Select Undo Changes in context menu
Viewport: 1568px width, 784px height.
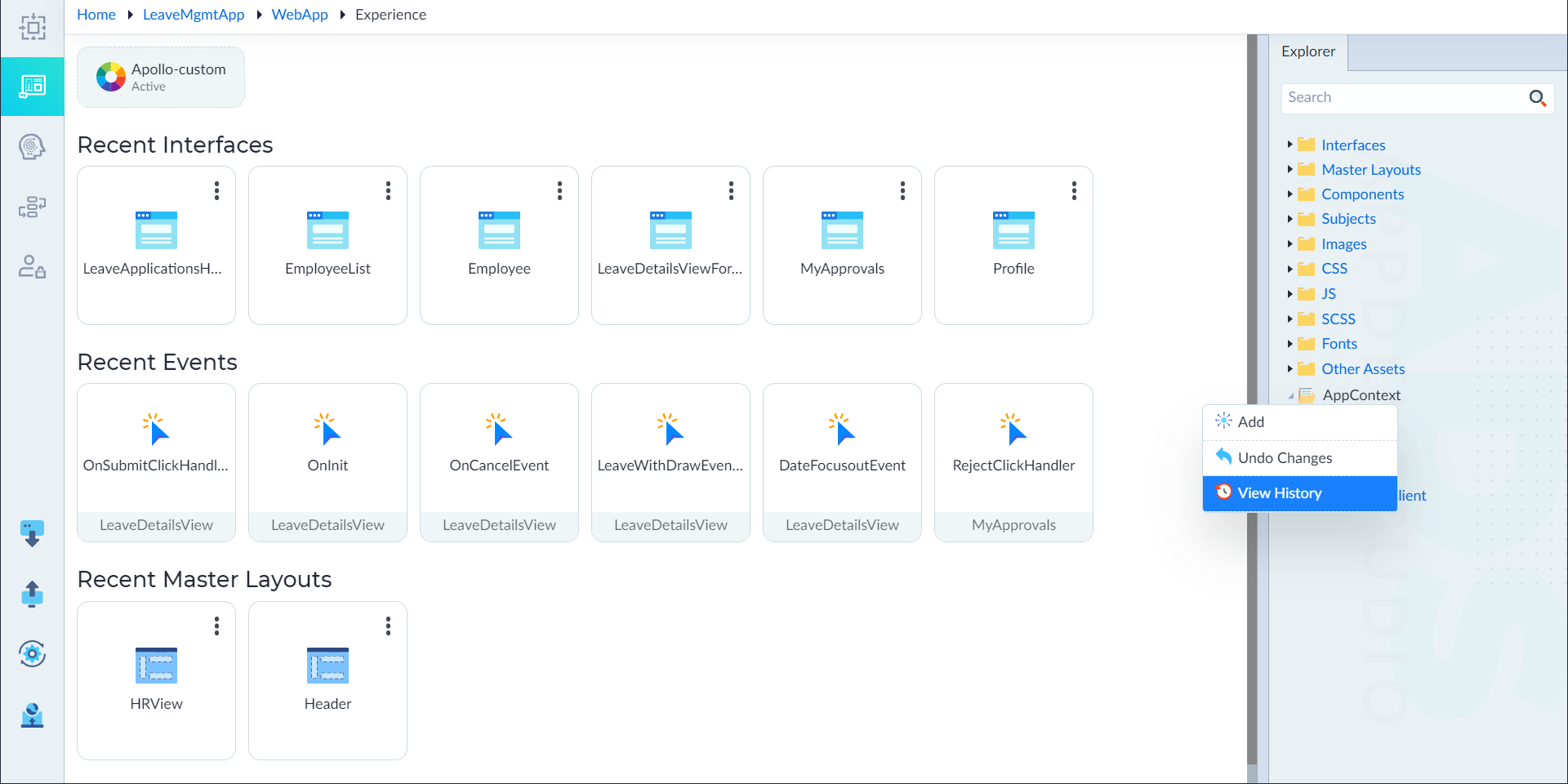[1300, 458]
